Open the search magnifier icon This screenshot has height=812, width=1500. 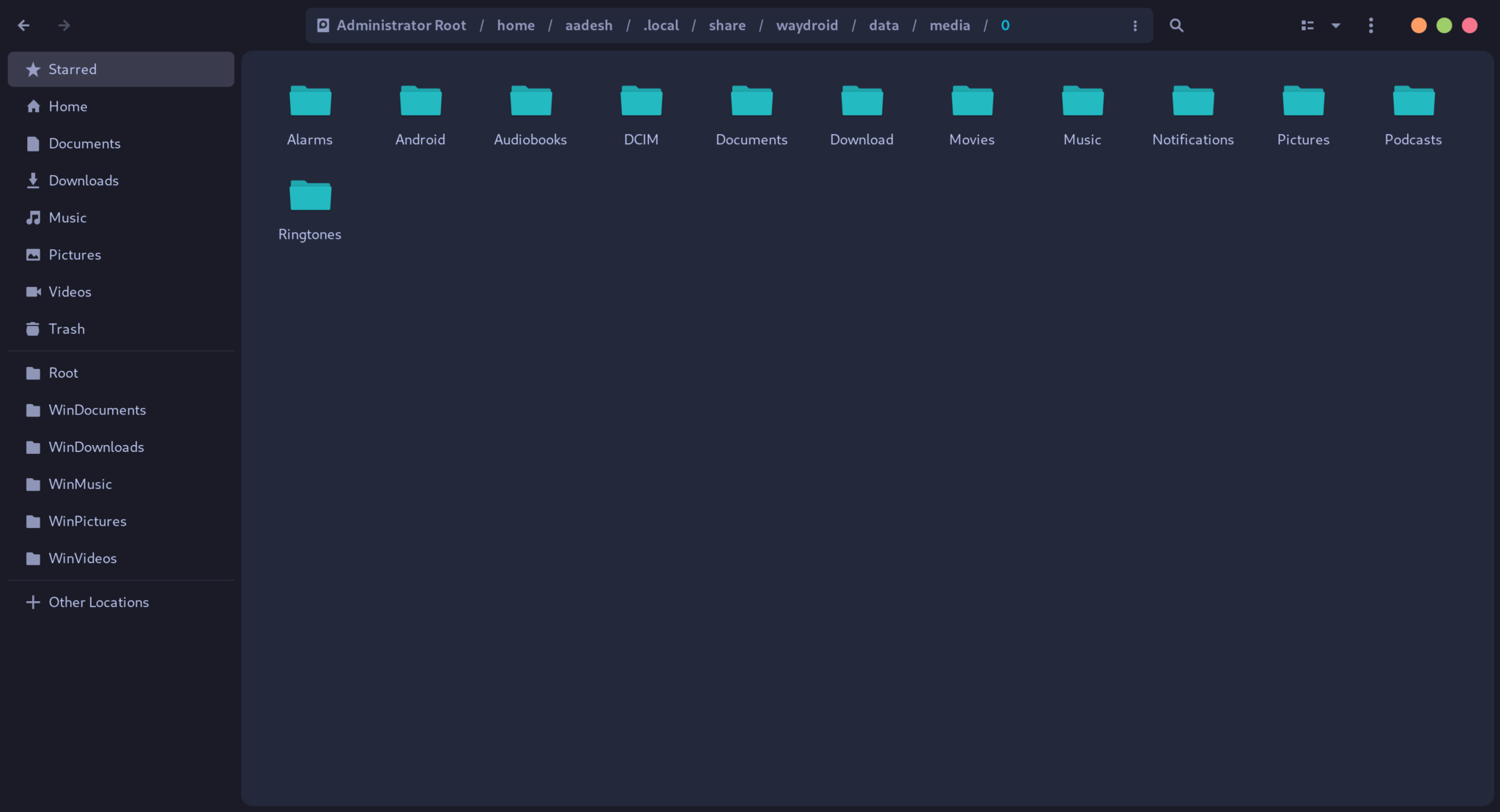click(x=1176, y=26)
